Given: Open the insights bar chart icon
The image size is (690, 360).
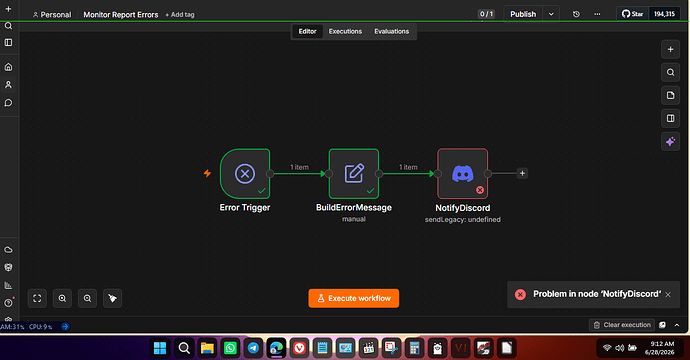Looking at the screenshot, I should pyautogui.click(x=8, y=286).
